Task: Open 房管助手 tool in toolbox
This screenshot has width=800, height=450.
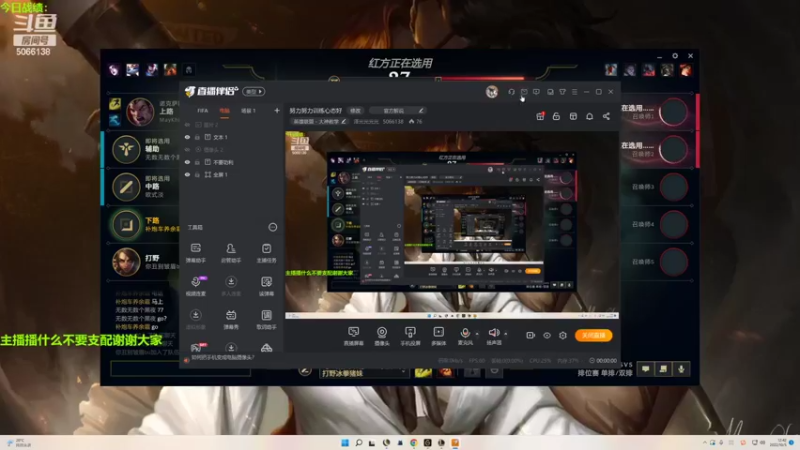Action: pyautogui.click(x=231, y=253)
